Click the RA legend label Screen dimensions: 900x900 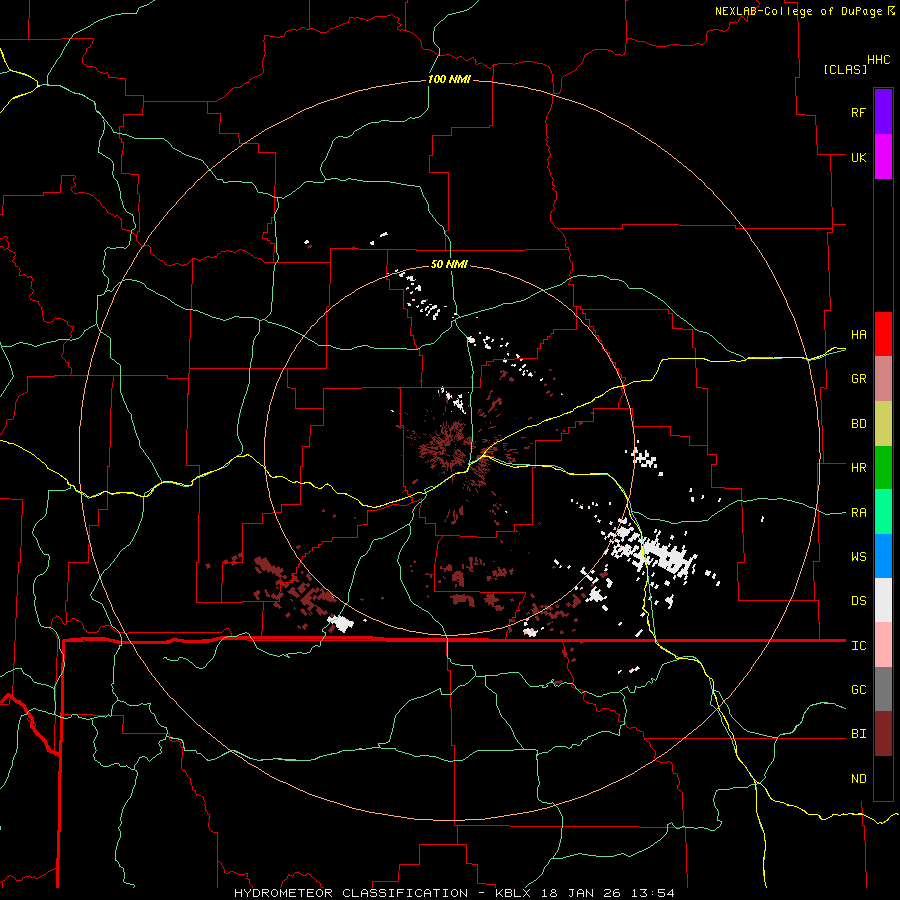point(858,513)
